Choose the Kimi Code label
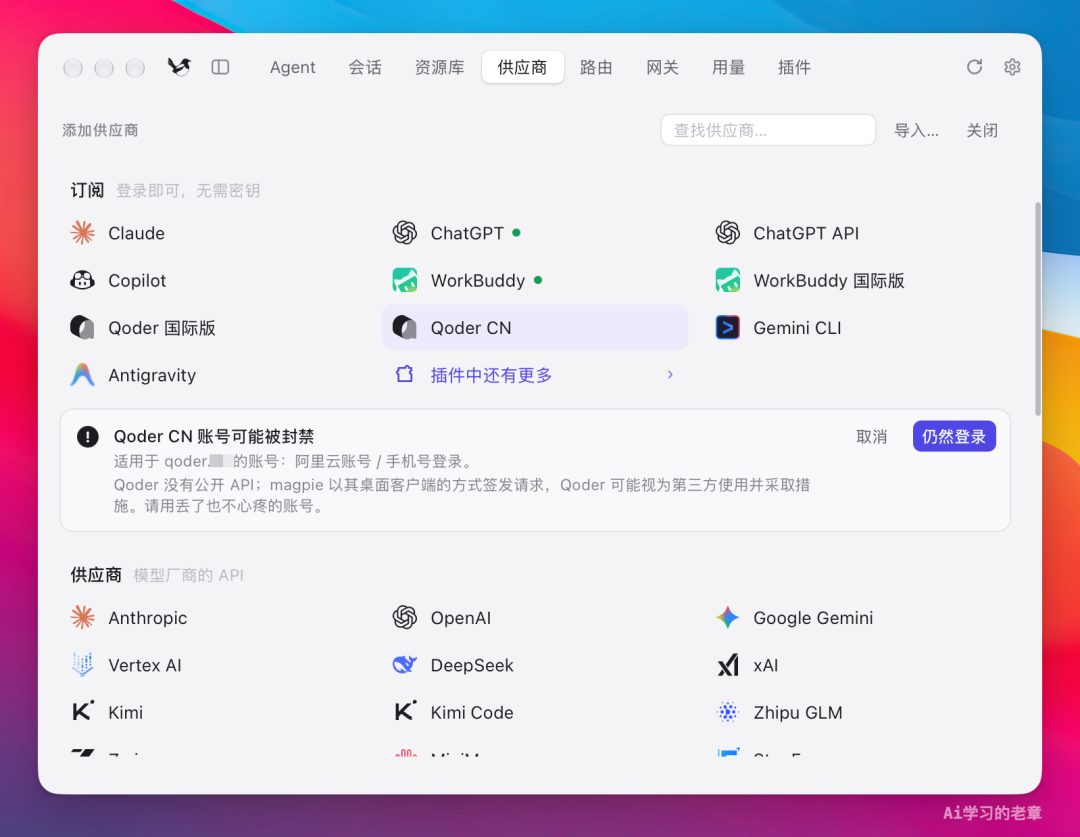The width and height of the screenshot is (1080, 837). [x=472, y=712]
